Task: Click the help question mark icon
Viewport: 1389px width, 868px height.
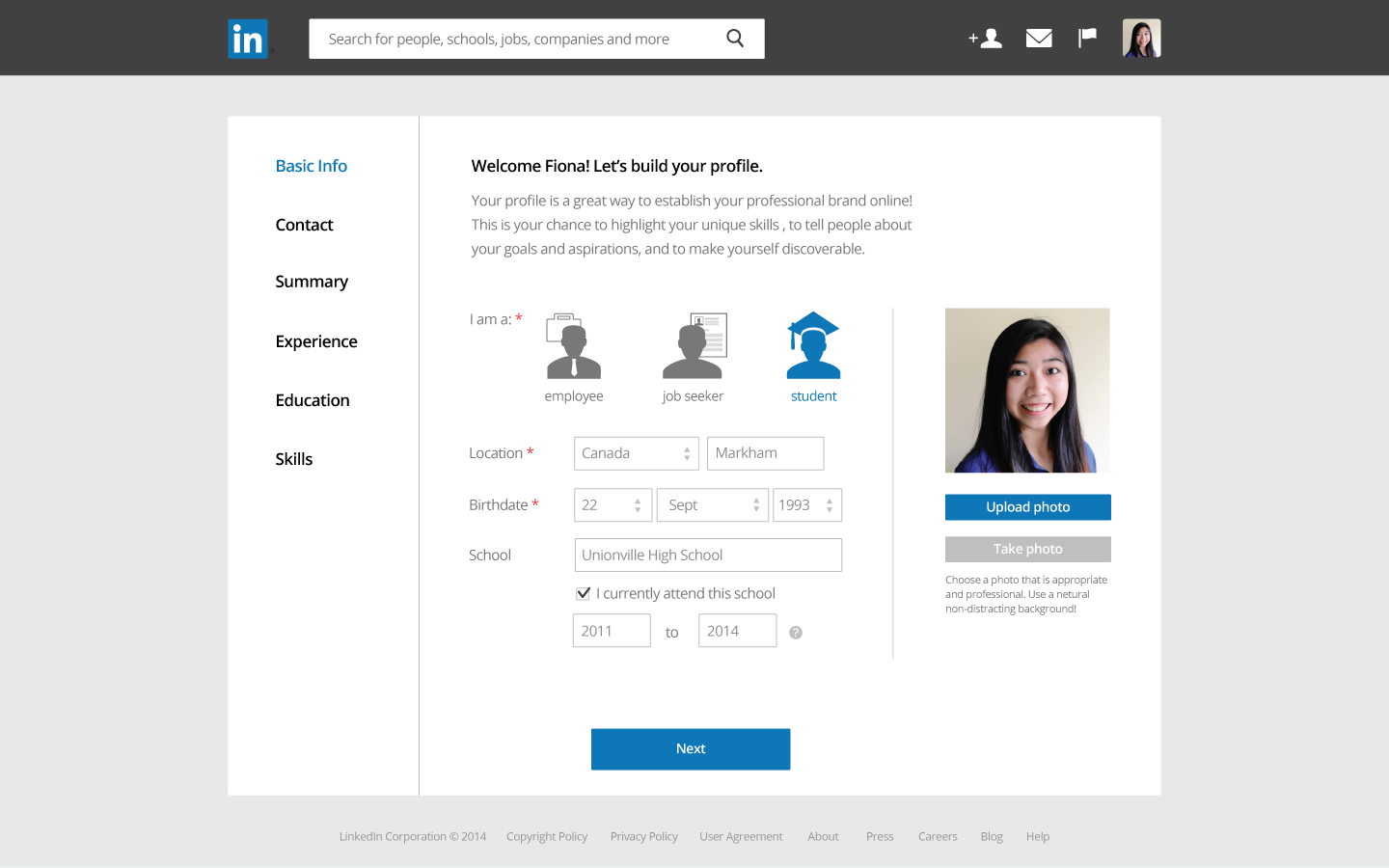Action: pos(796,633)
